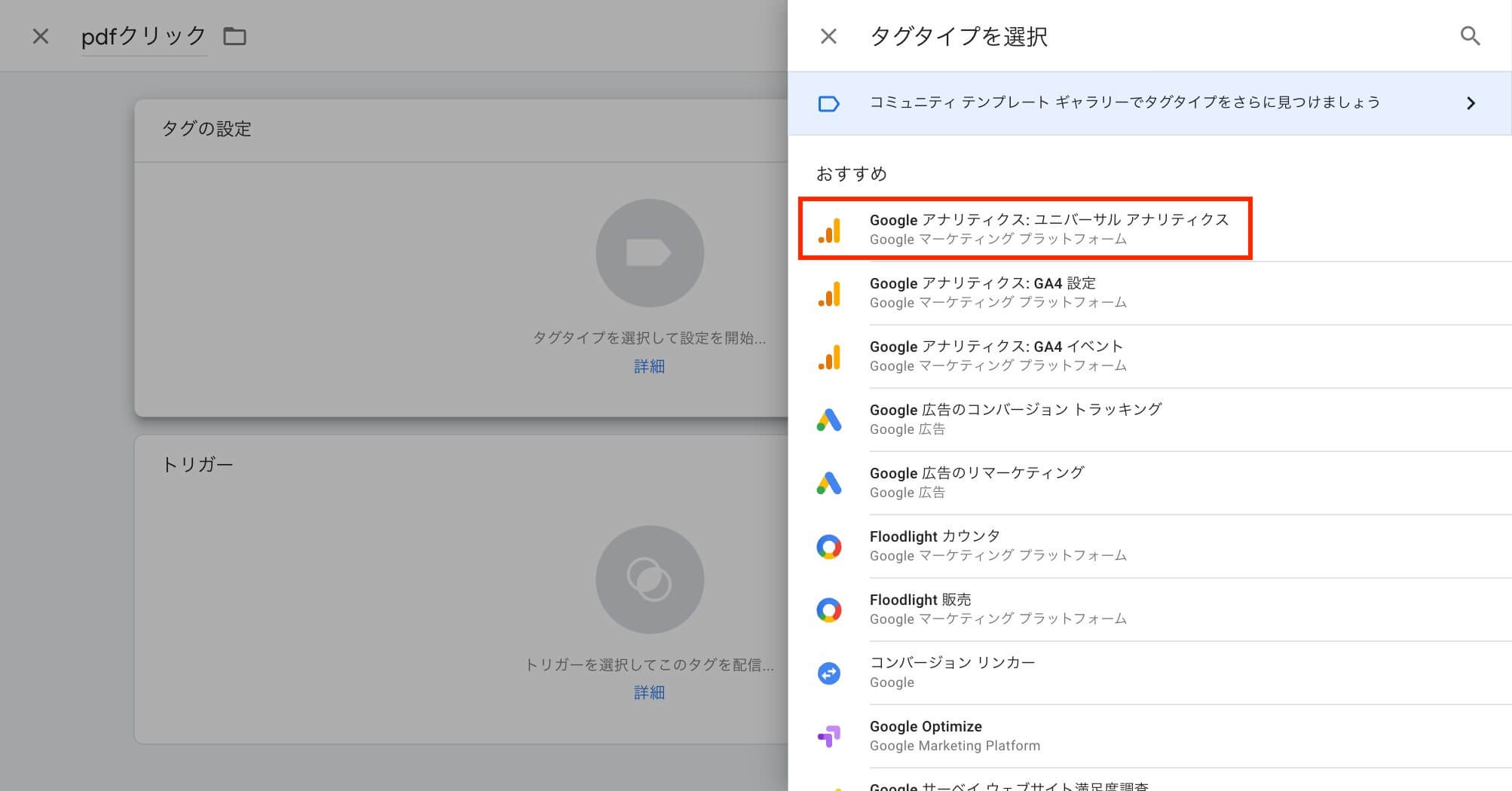Select Floodlight 販売 tag type
The height and width of the screenshot is (791, 1512).
tap(1149, 609)
